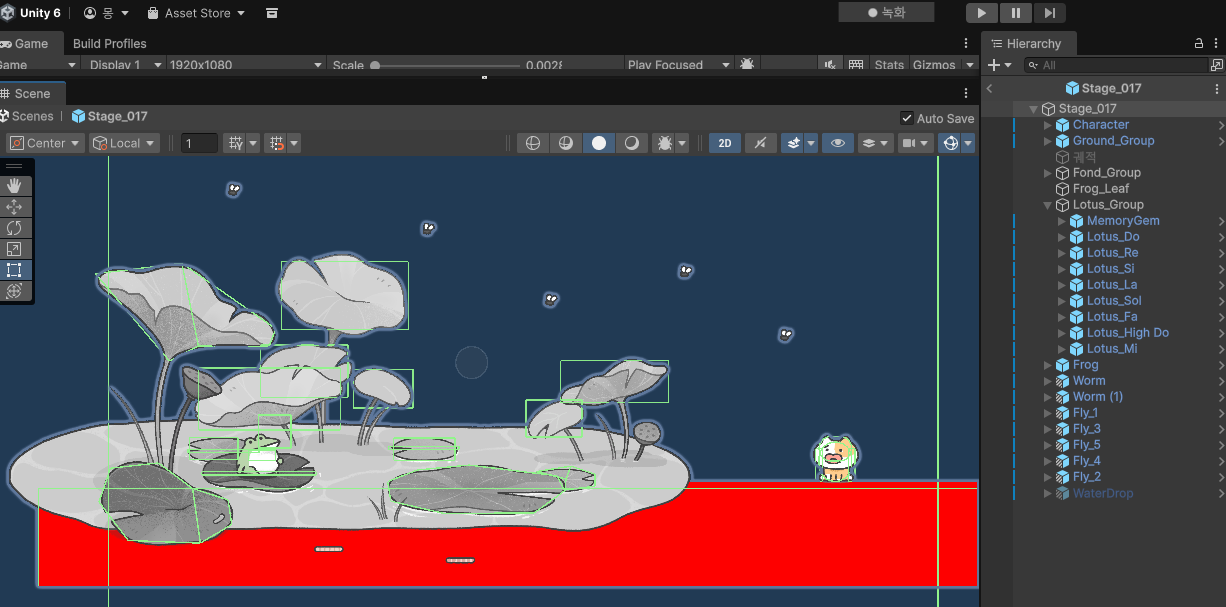The width and height of the screenshot is (1226, 607).
Task: Open the Center pivot mode dropdown
Action: coord(45,143)
